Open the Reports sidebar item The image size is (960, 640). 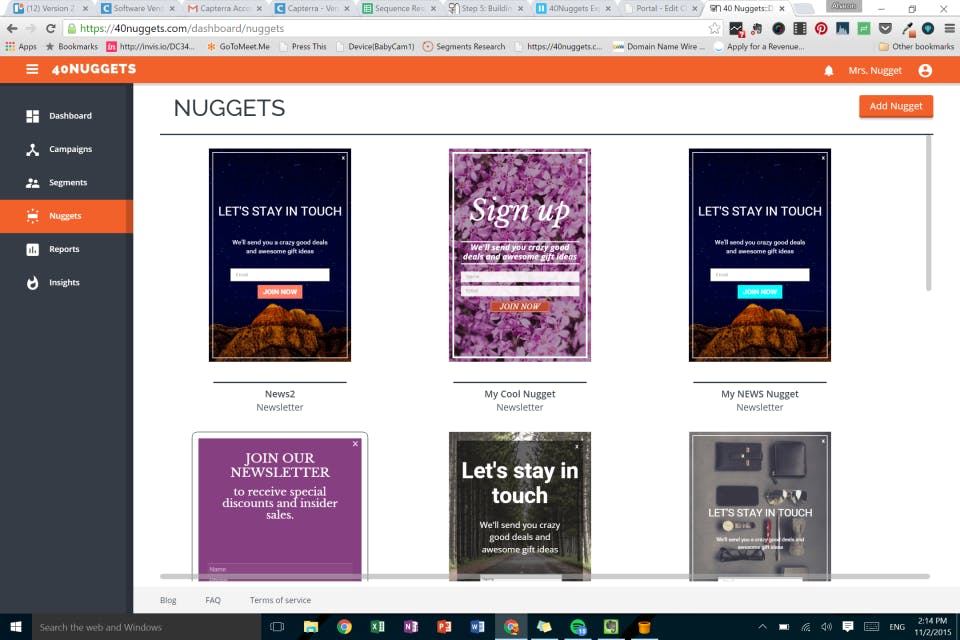pyautogui.click(x=66, y=249)
